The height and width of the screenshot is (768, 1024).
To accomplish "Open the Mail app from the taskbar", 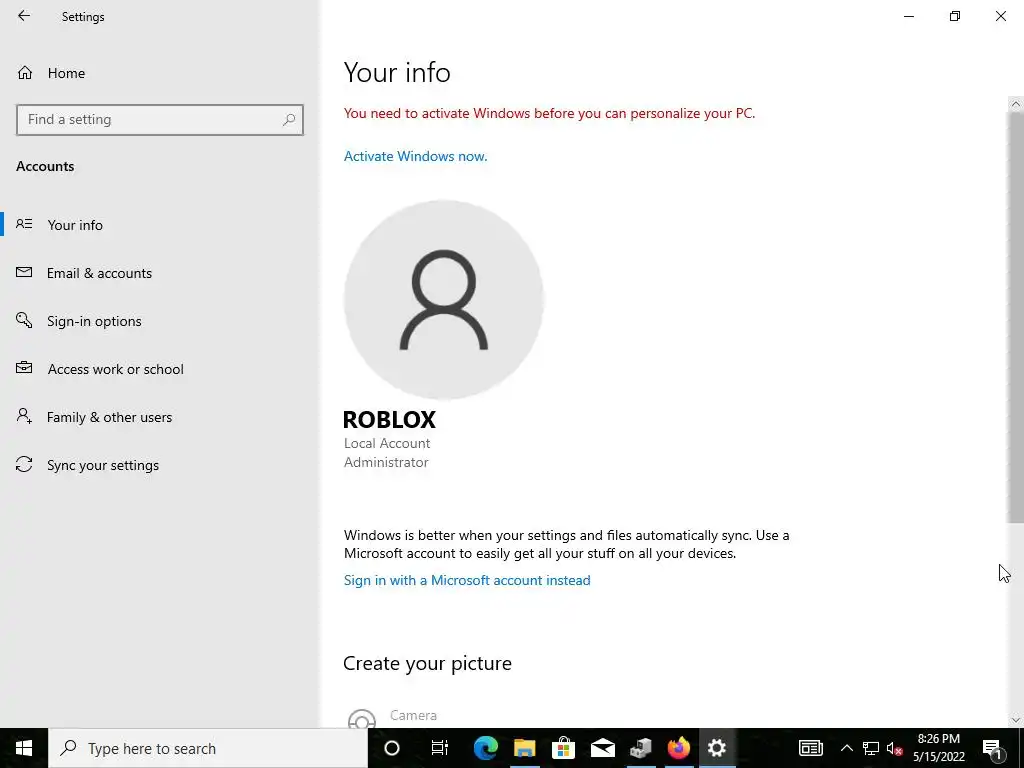I will tap(602, 748).
